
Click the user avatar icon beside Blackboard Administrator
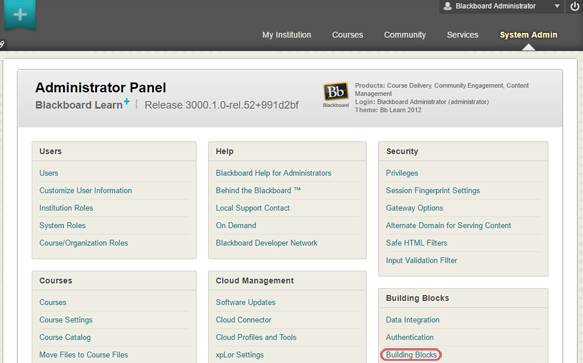(x=448, y=6)
